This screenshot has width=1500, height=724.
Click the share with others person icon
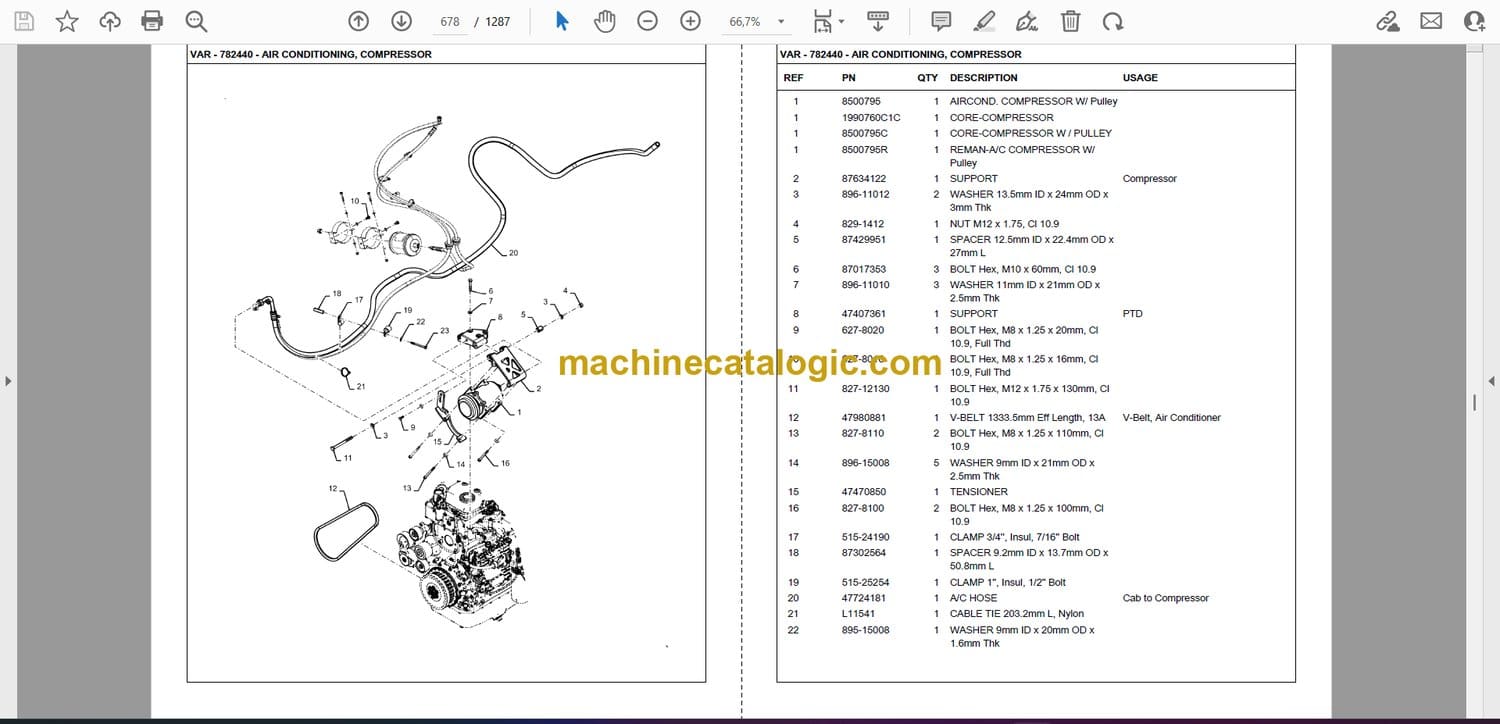[x=1474, y=21]
